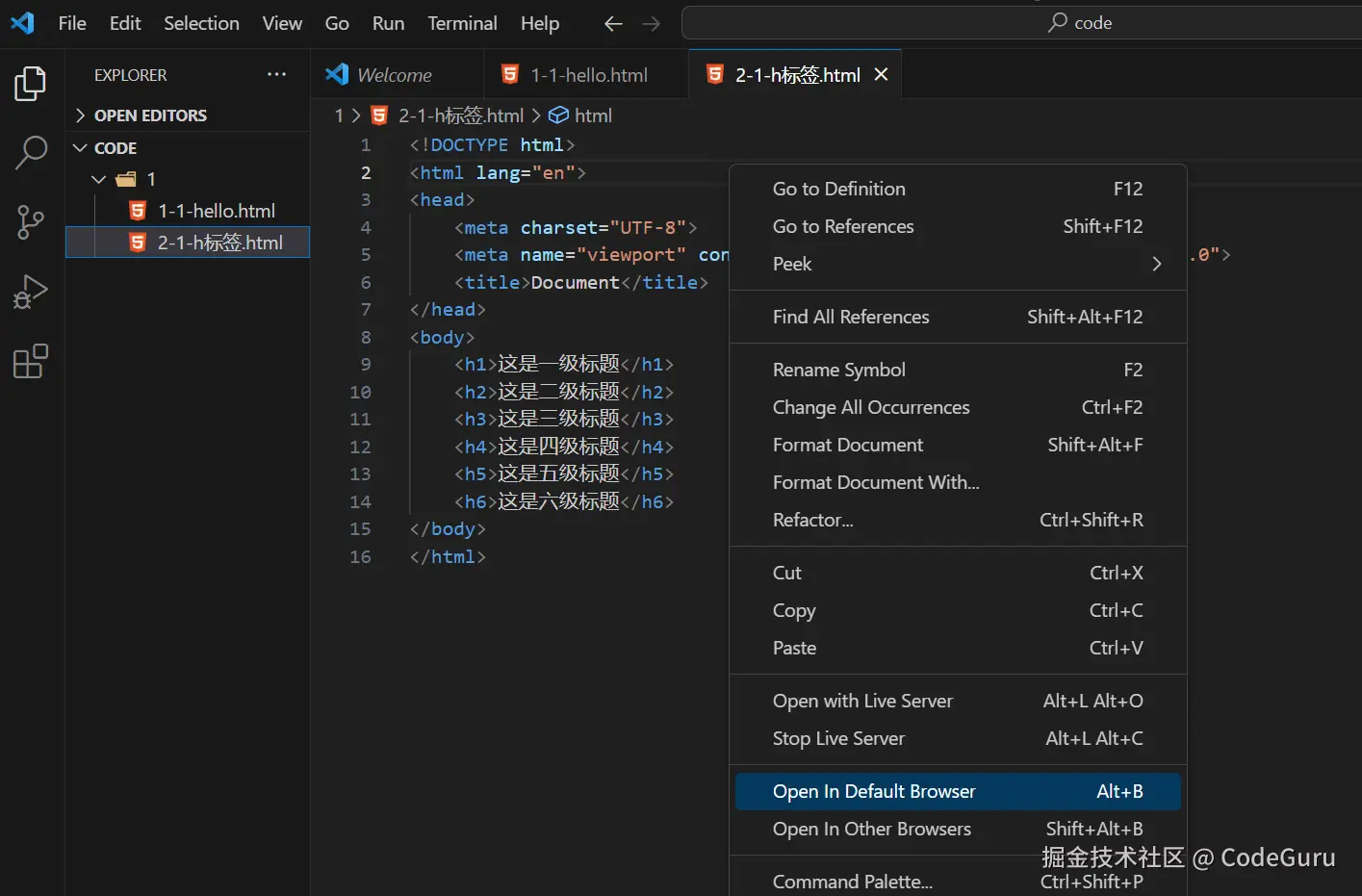Open Source Control view icon

pos(31,222)
